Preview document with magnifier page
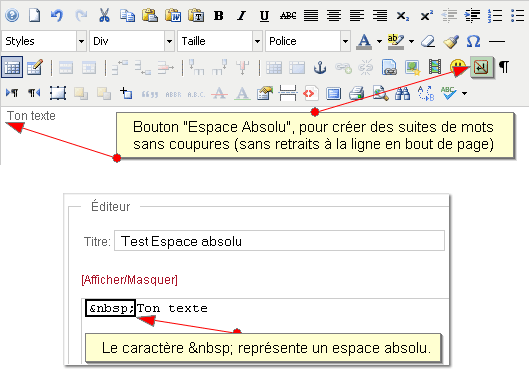The image size is (529, 376). click(x=380, y=93)
